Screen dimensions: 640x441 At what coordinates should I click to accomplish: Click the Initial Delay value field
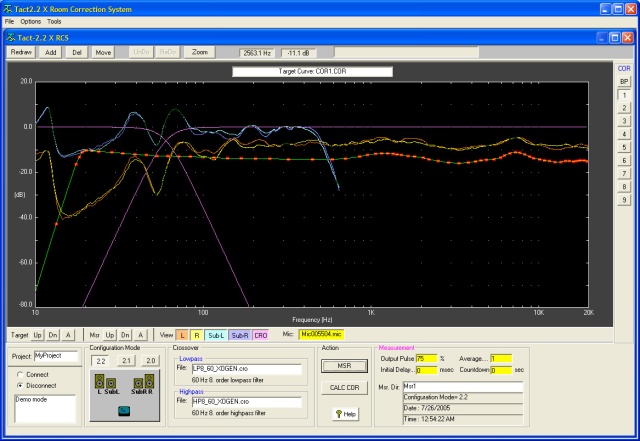pos(426,370)
